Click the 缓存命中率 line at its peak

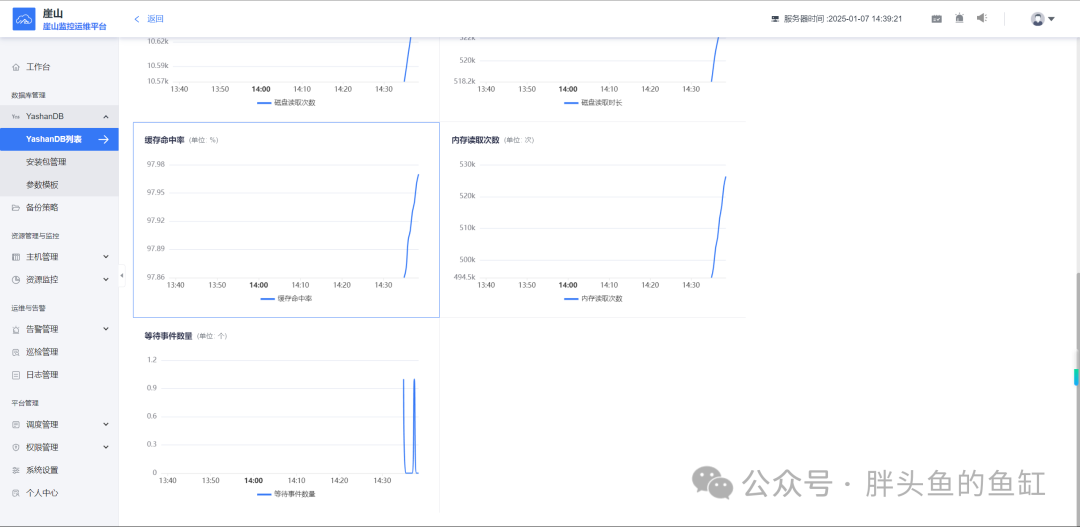click(x=418, y=176)
